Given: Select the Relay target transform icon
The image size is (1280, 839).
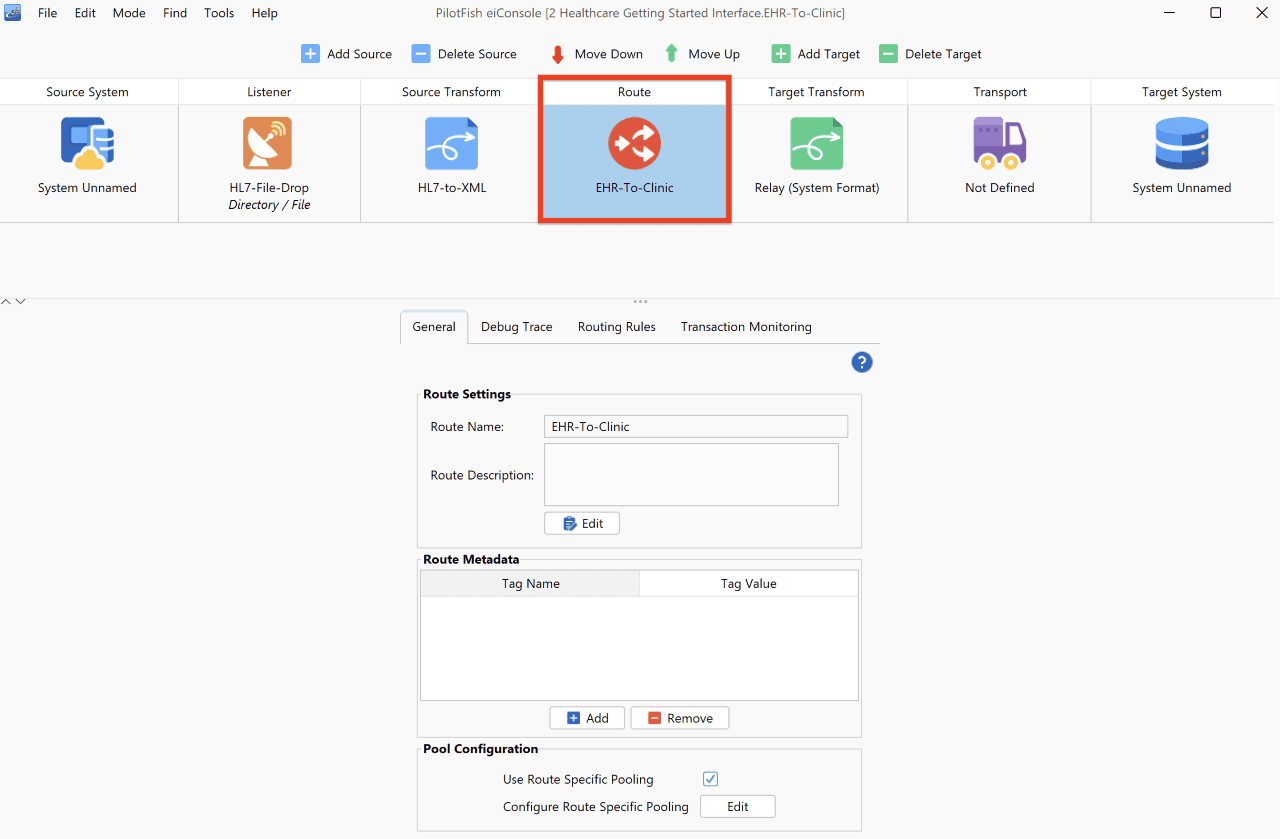Looking at the screenshot, I should tap(816, 143).
